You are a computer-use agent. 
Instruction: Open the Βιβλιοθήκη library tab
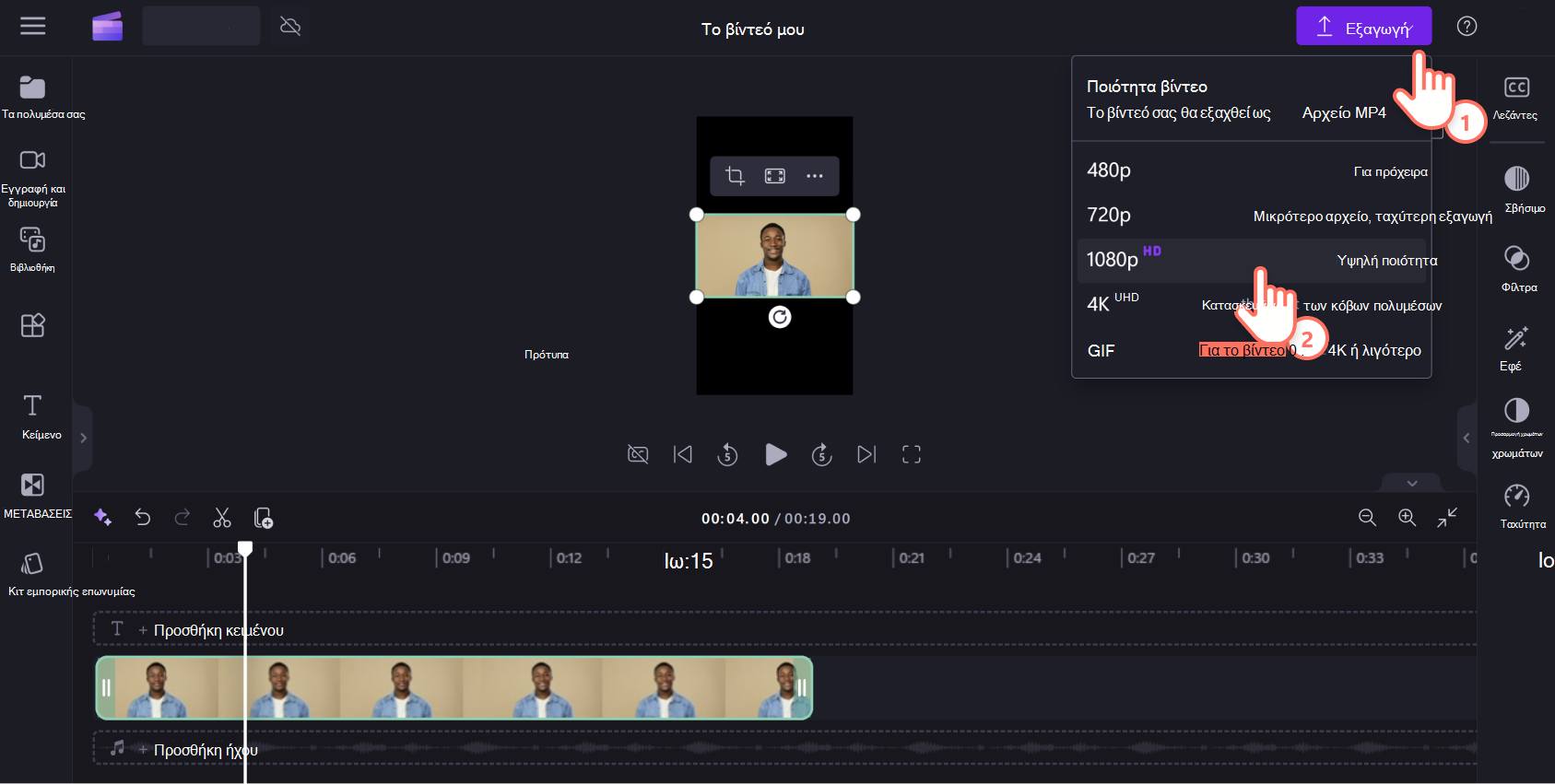point(33,250)
